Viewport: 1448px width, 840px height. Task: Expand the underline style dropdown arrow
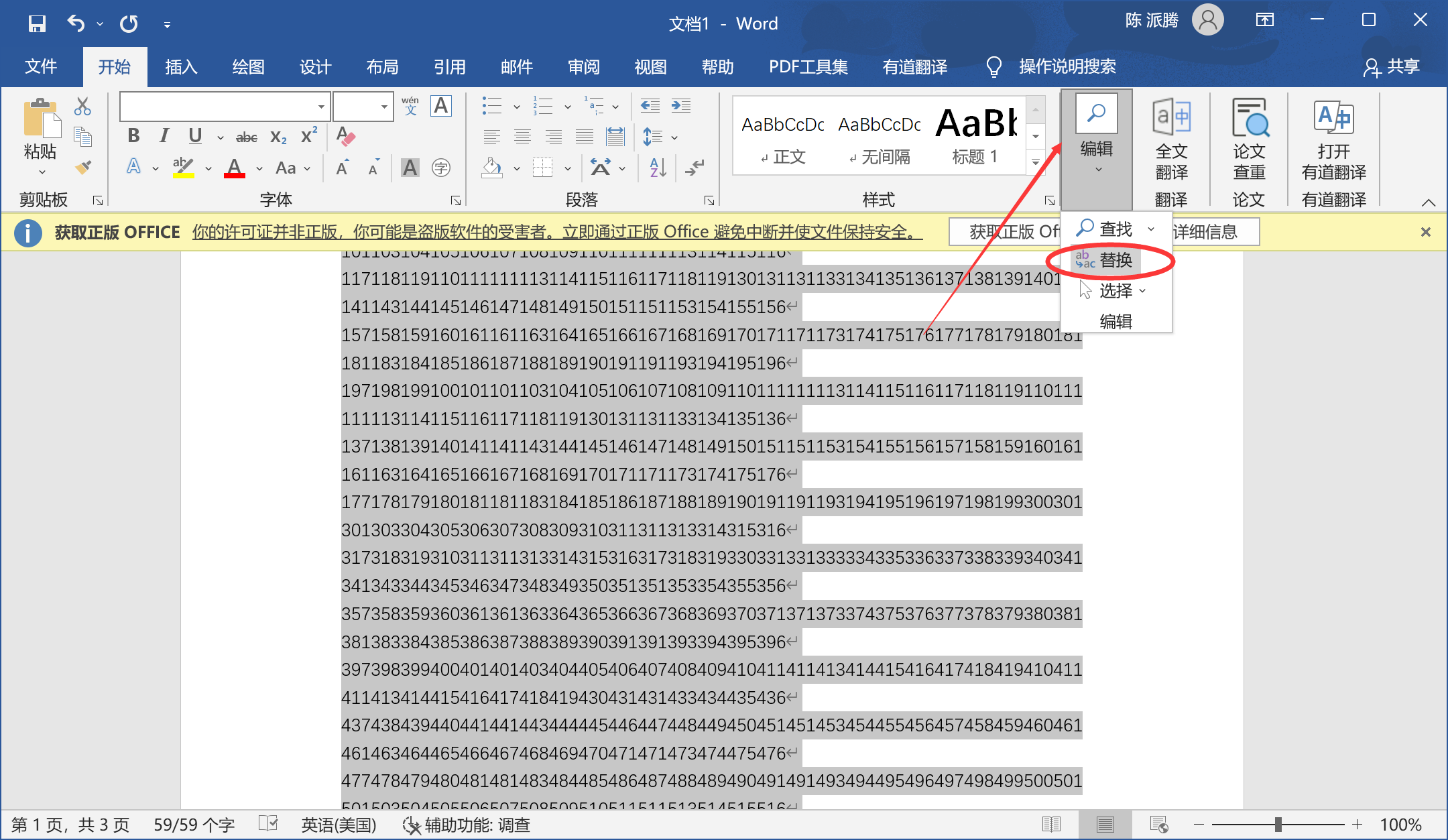[x=220, y=137]
